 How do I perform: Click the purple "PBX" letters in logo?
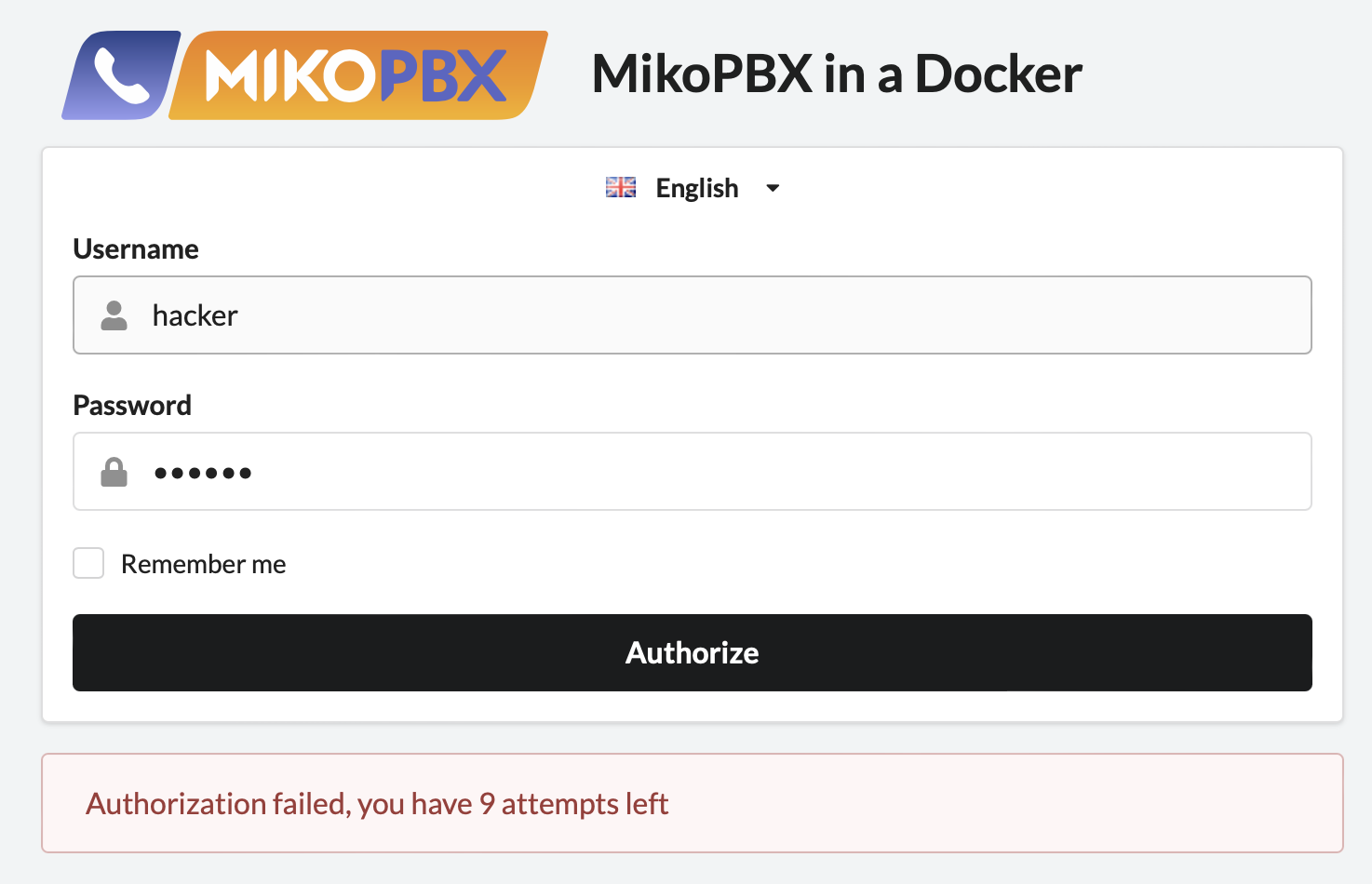tap(443, 75)
